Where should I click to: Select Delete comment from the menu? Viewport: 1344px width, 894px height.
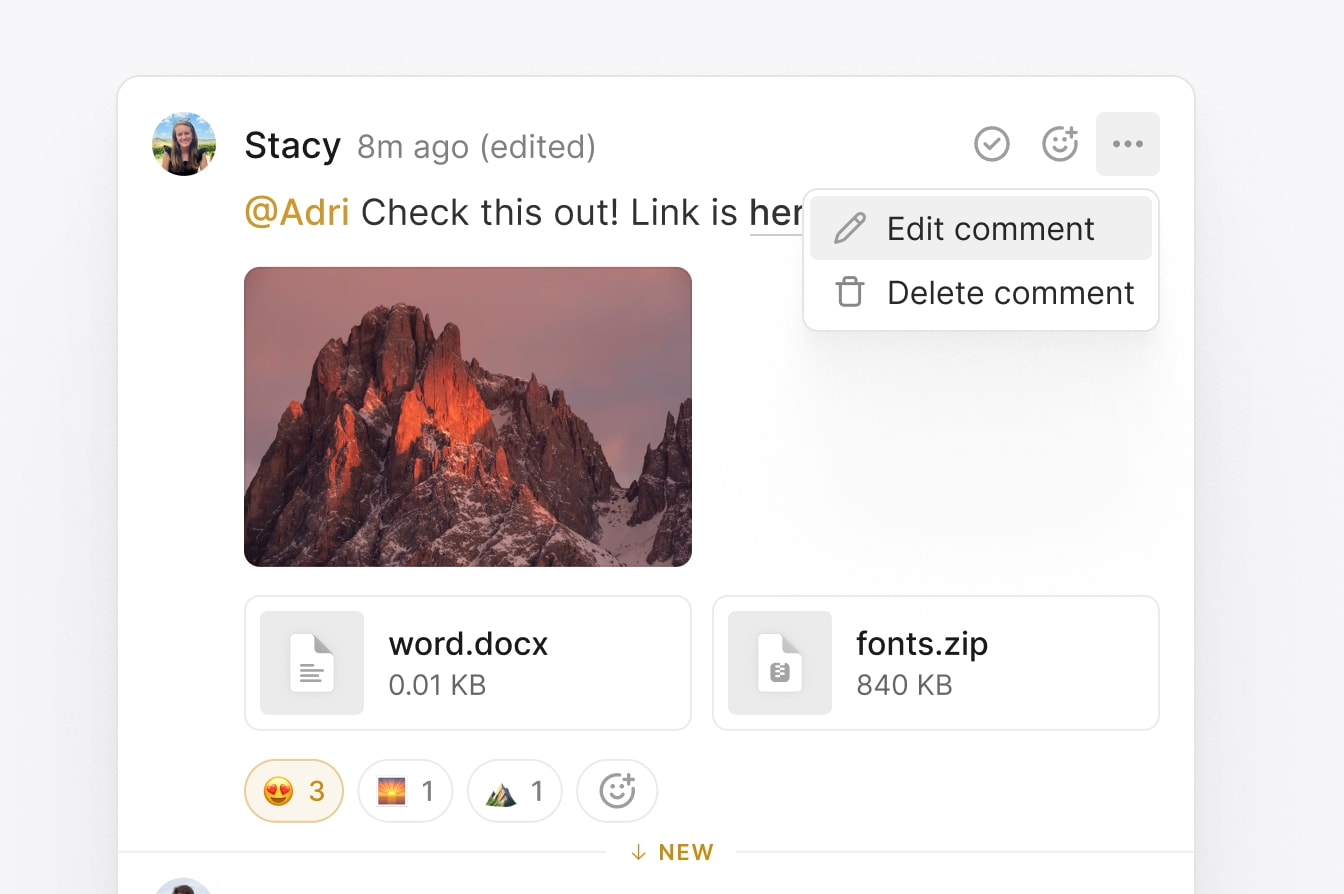pyautogui.click(x=1009, y=292)
